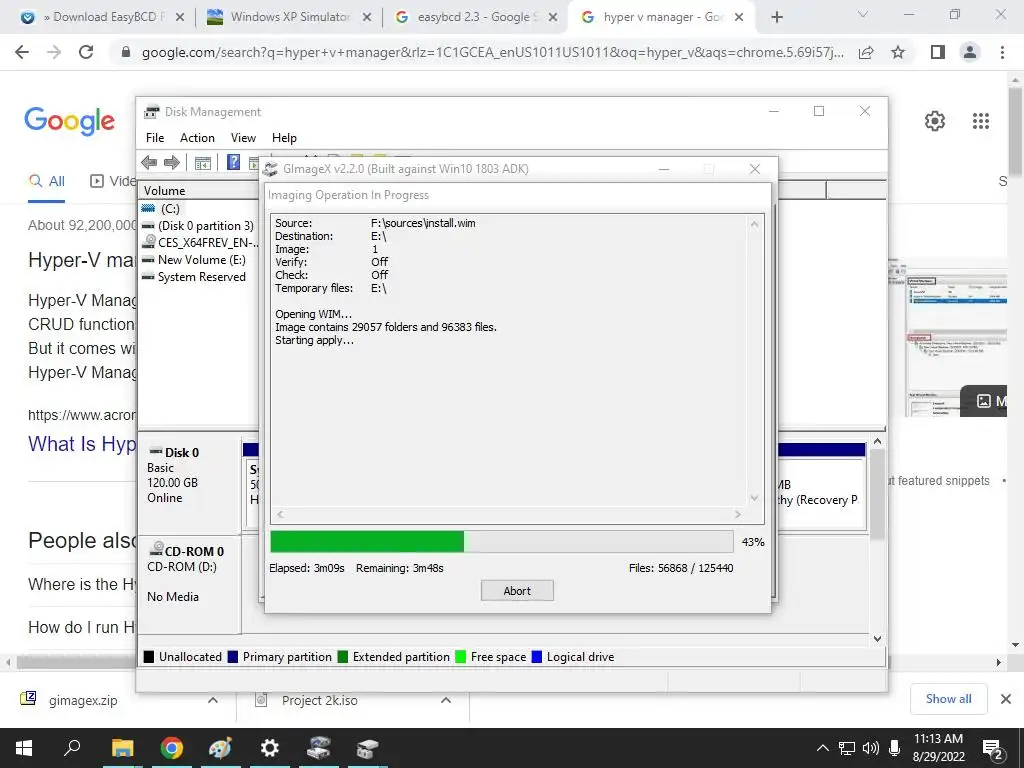This screenshot has height=768, width=1024.
Task: Open Chrome tab search chevron
Action: coord(863,14)
